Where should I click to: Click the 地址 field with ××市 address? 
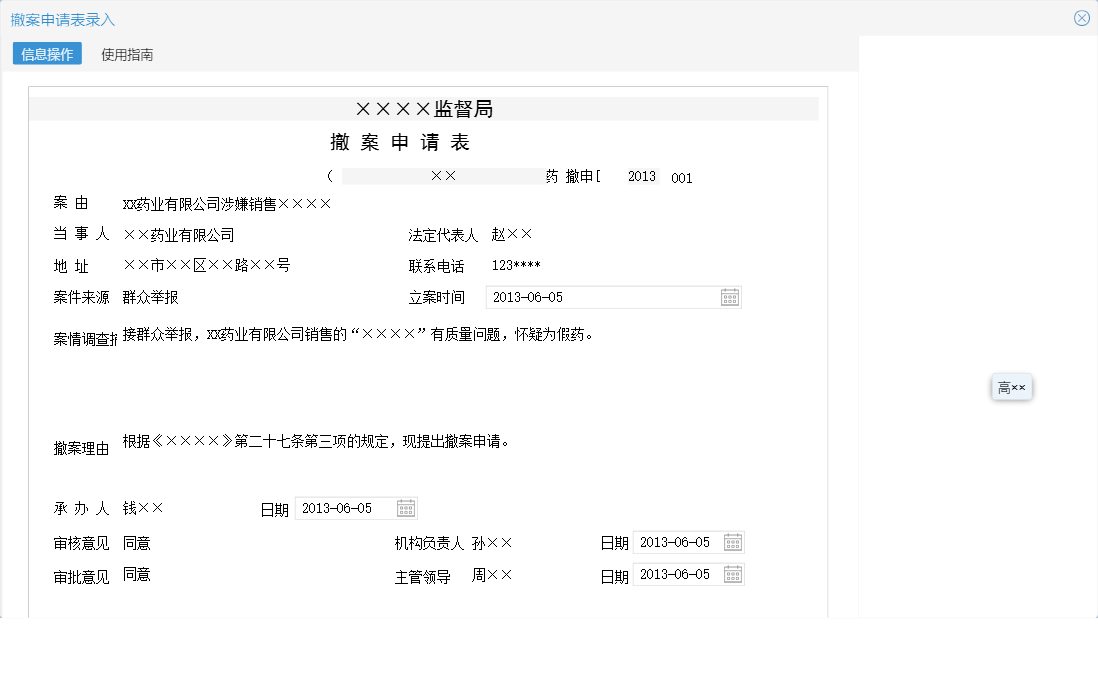[210, 266]
